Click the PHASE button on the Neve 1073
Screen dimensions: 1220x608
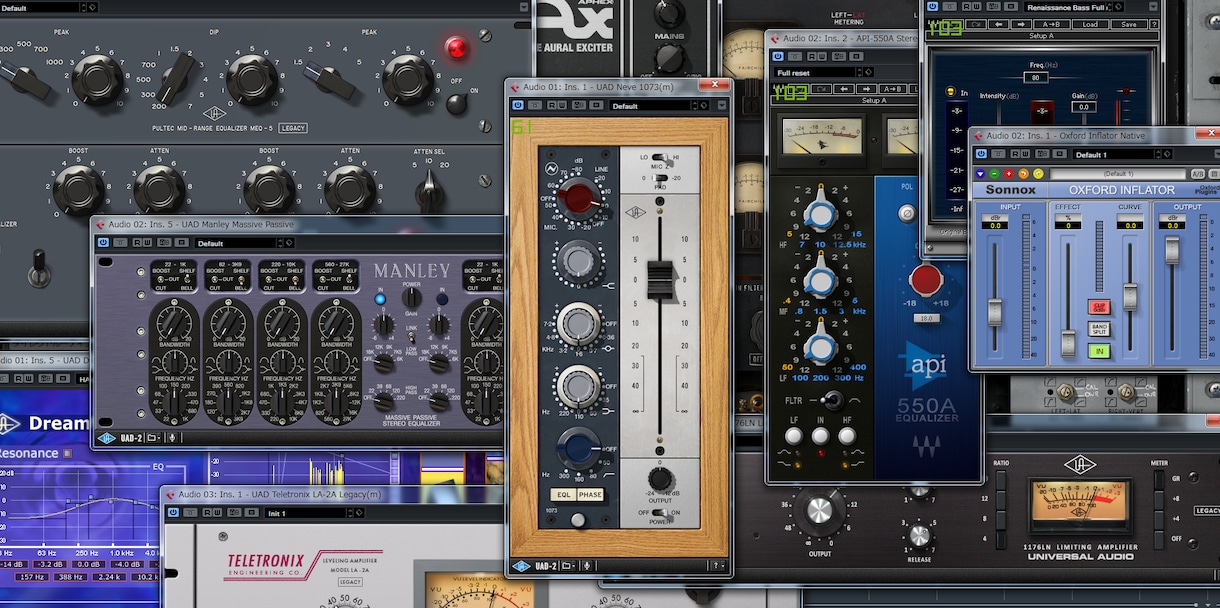[590, 494]
